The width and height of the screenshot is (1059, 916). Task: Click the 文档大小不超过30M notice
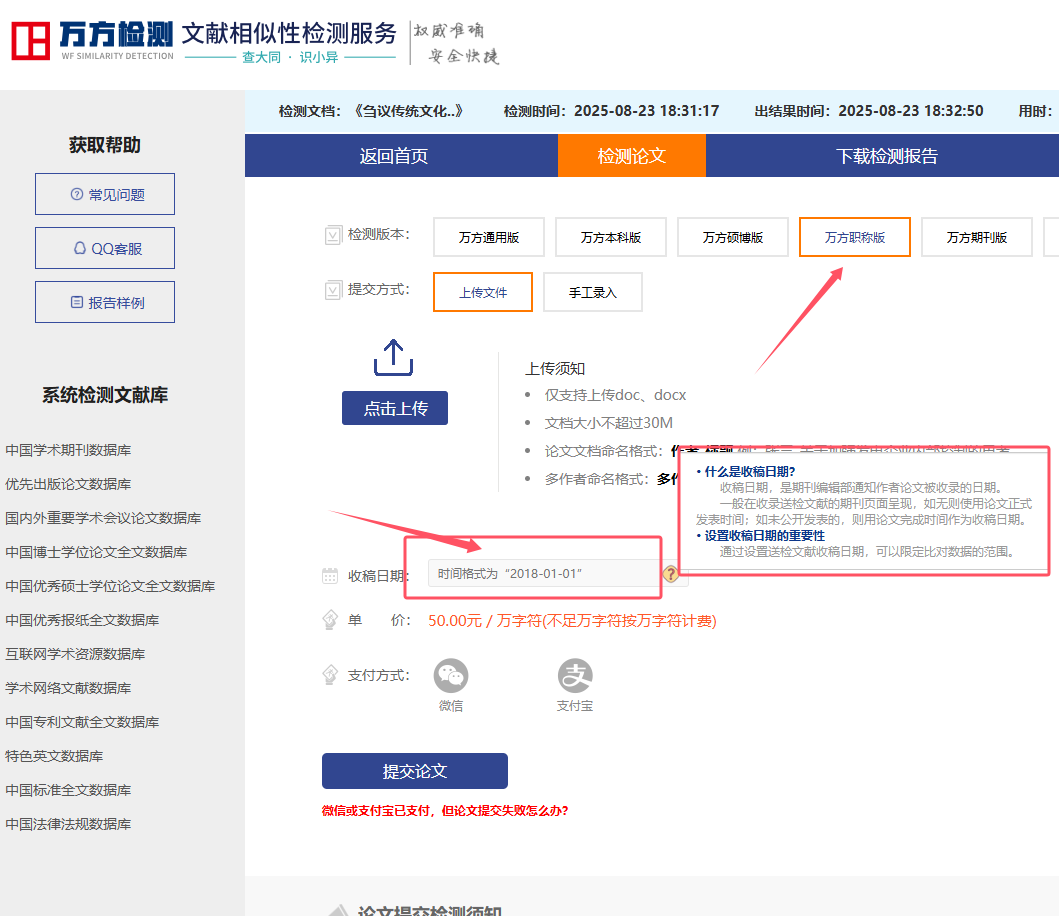(x=609, y=423)
